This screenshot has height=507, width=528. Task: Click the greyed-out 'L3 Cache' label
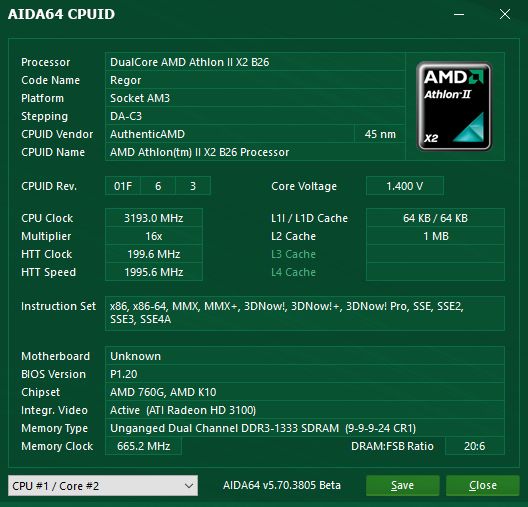click(x=293, y=254)
